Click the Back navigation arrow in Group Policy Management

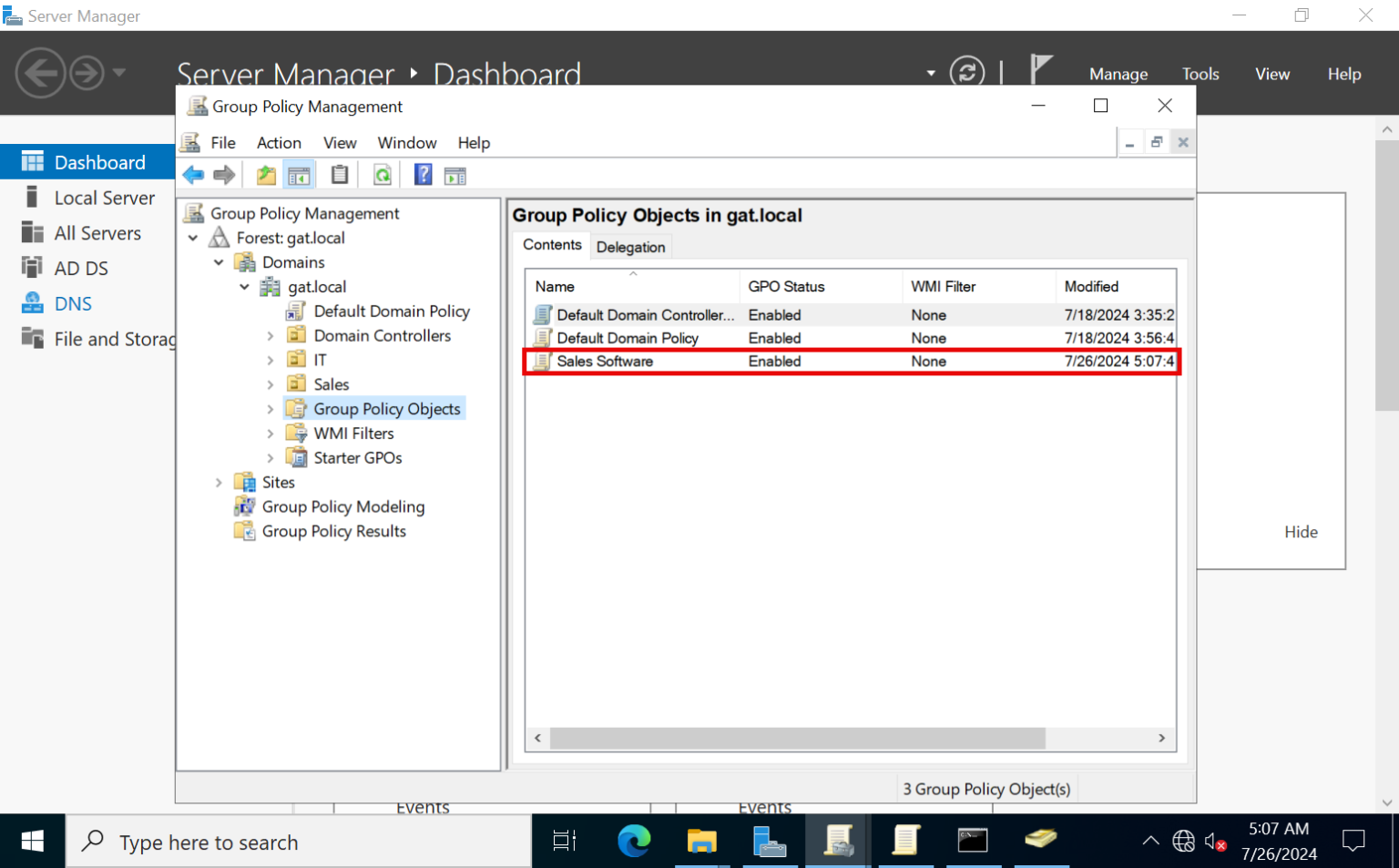pos(193,174)
